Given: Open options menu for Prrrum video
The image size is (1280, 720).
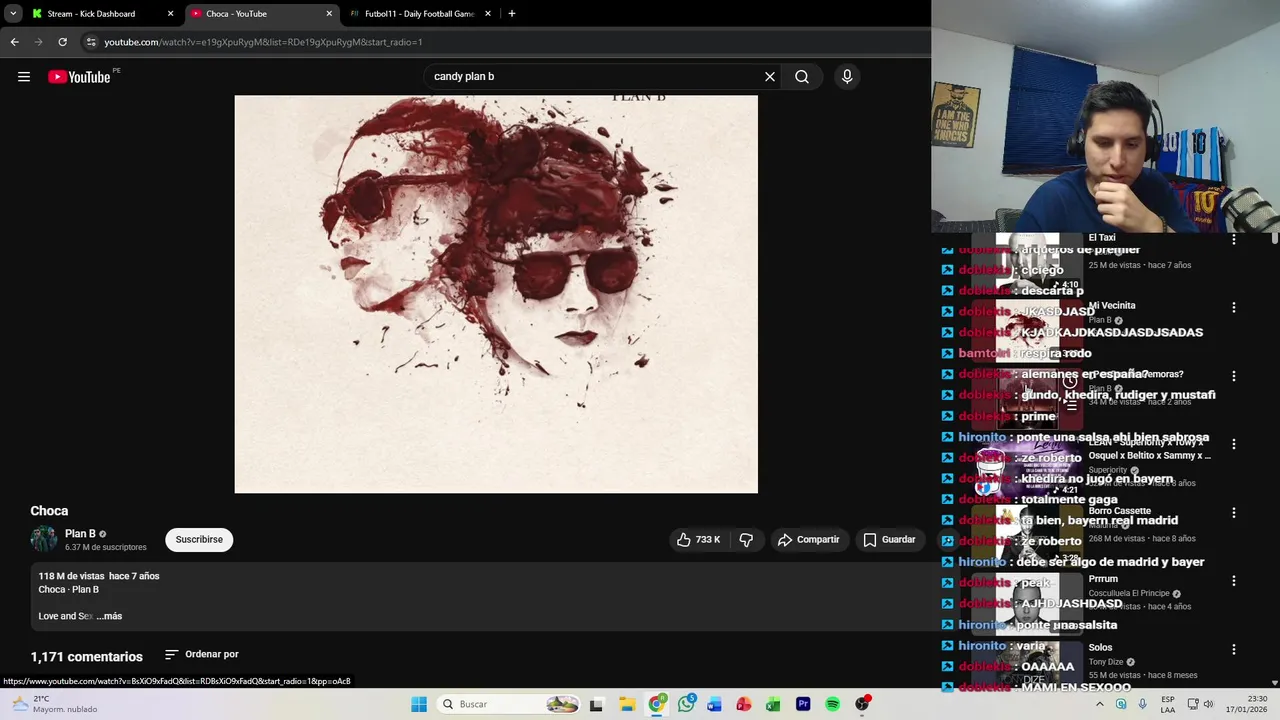Looking at the screenshot, I should [1234, 581].
